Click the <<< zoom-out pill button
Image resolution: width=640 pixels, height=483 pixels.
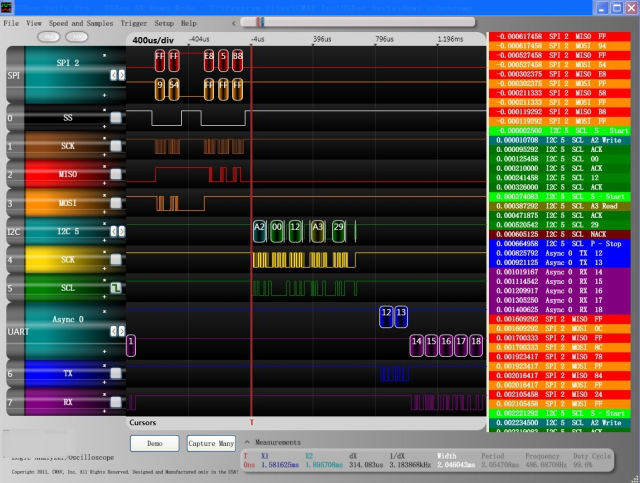pyautogui.click(x=49, y=37)
